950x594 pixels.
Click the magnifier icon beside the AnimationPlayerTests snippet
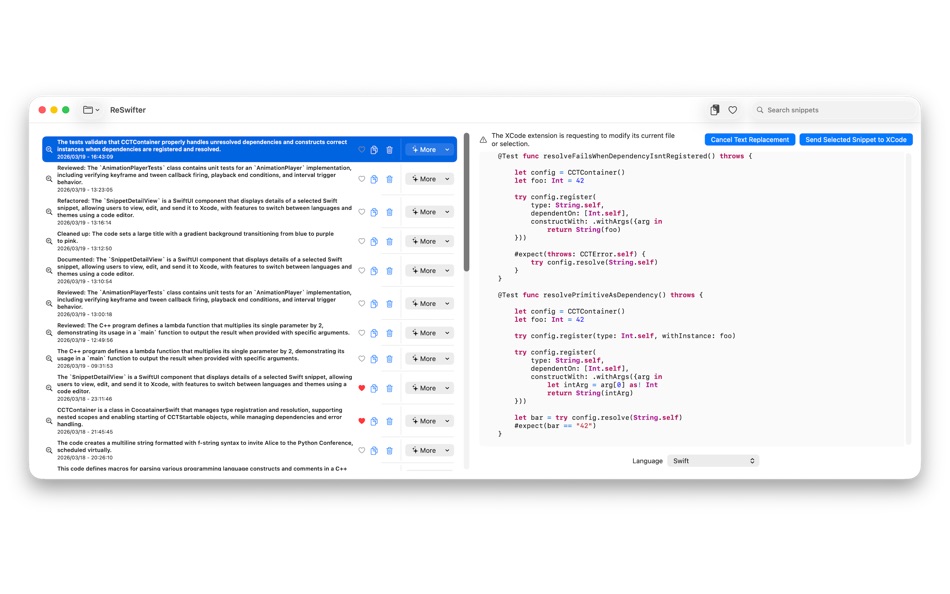(x=48, y=178)
